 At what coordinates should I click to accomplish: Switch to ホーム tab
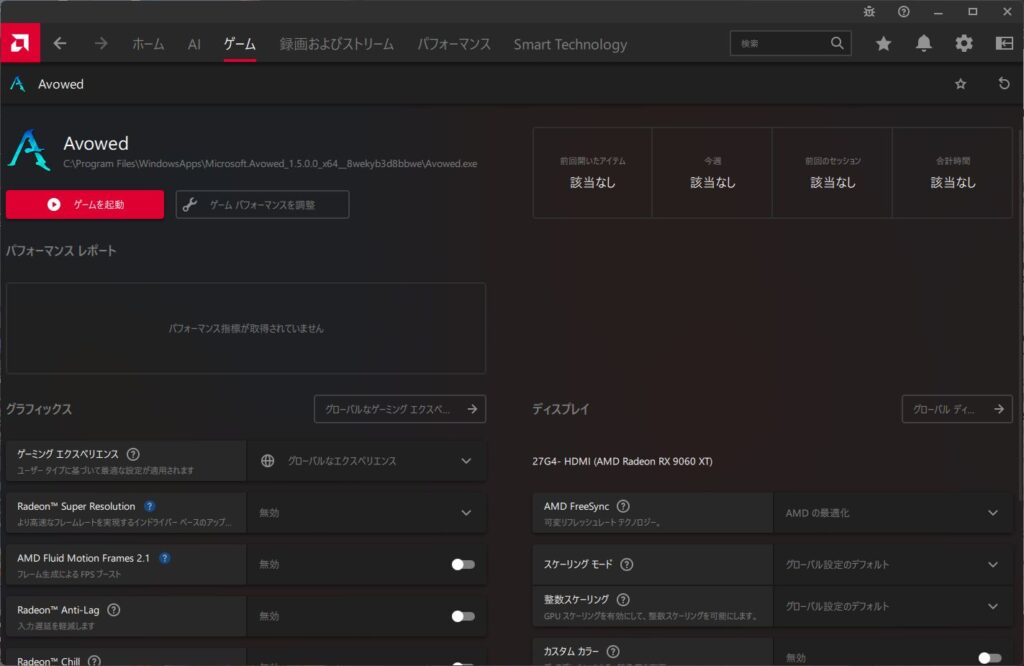(x=148, y=44)
